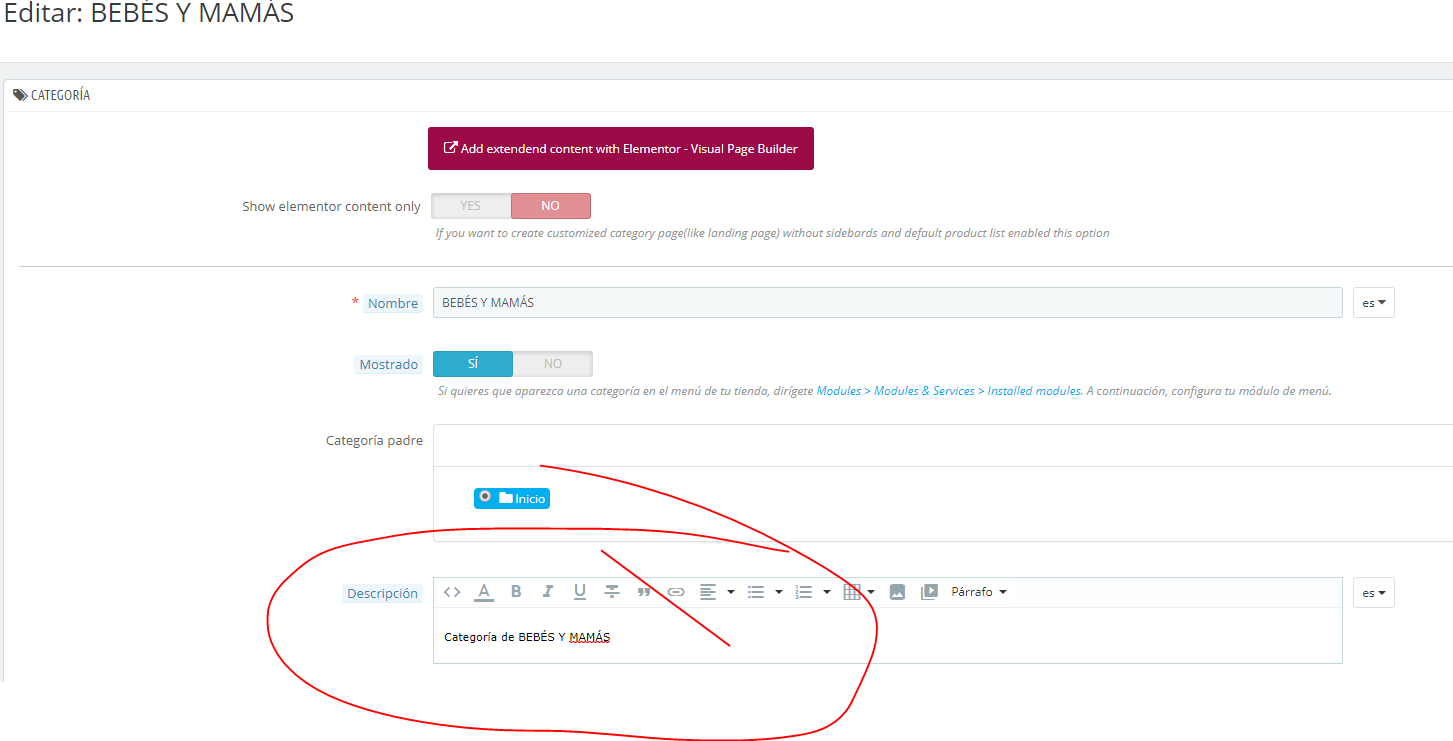Expand the table options arrow
Viewport: 1453px width, 741px height.
coord(871,592)
